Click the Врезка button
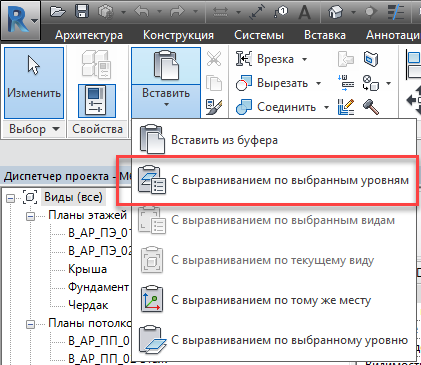The height and width of the screenshot is (365, 421). tap(265, 59)
